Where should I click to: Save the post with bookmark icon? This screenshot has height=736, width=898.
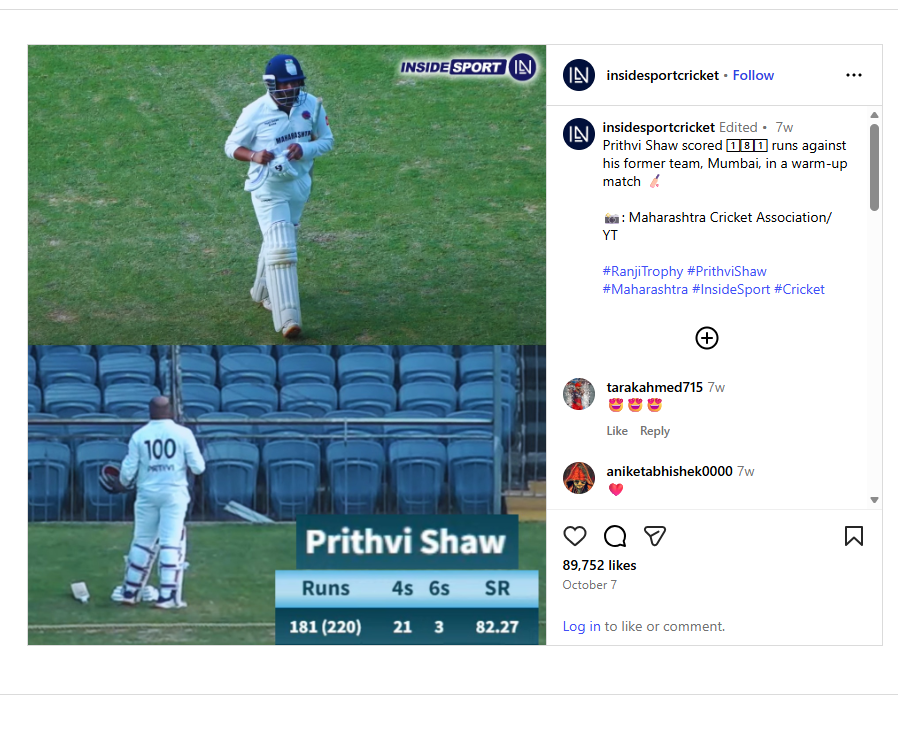[x=853, y=536]
